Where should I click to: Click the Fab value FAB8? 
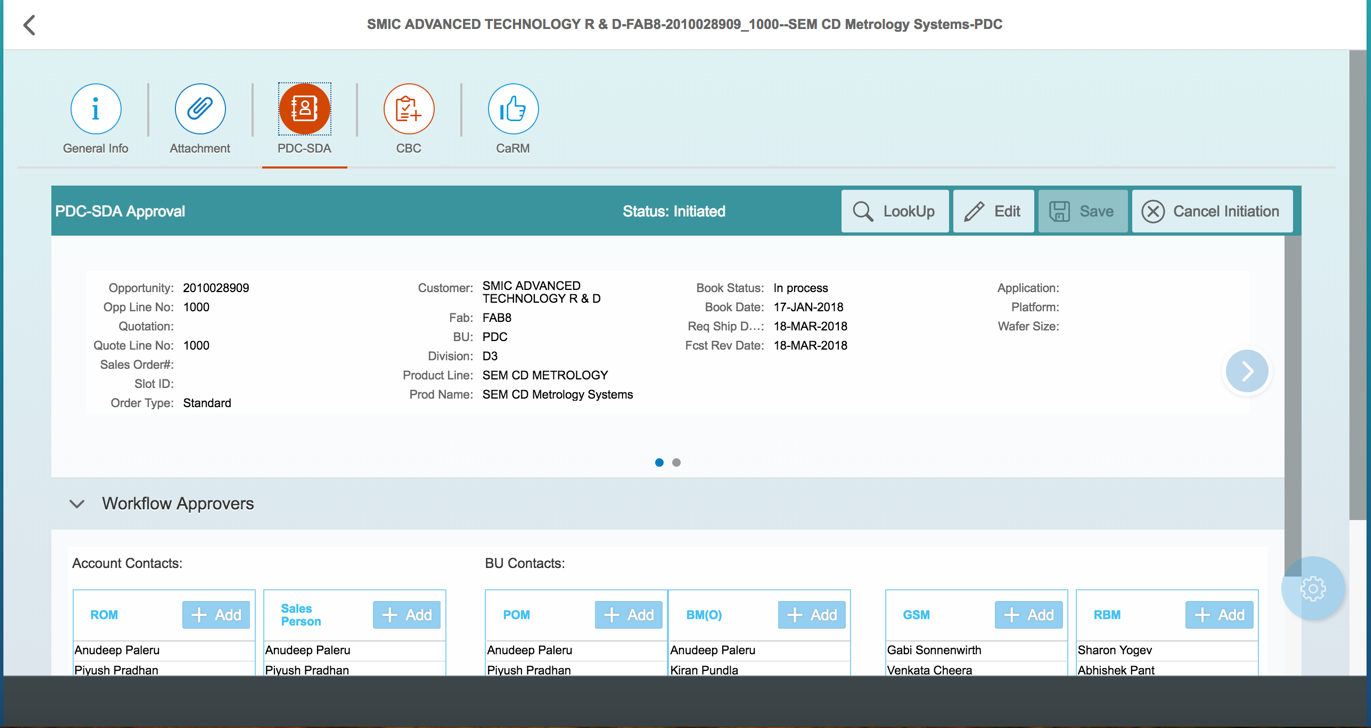[x=497, y=318]
